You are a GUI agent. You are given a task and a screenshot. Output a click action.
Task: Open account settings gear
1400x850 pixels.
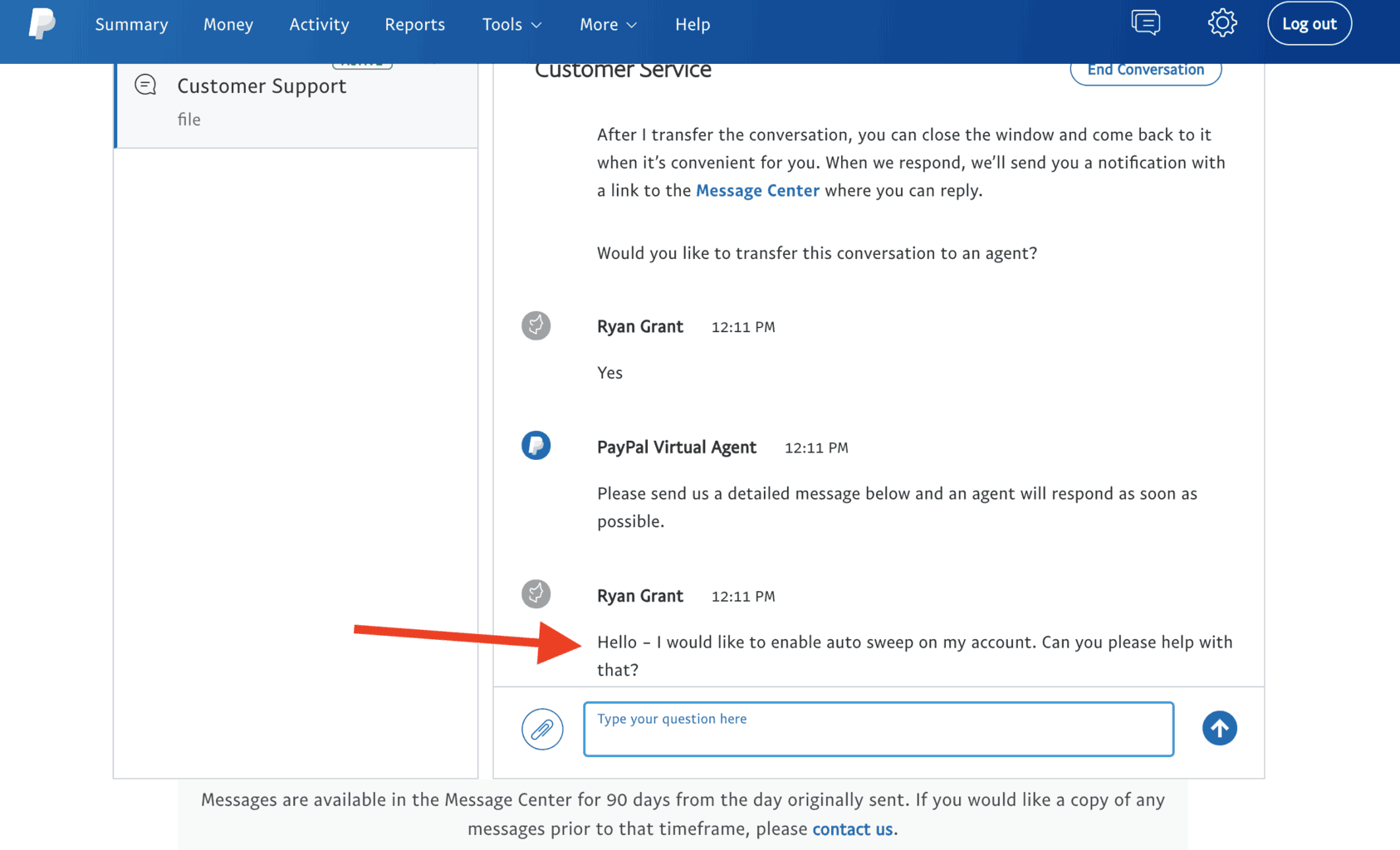tap(1221, 23)
